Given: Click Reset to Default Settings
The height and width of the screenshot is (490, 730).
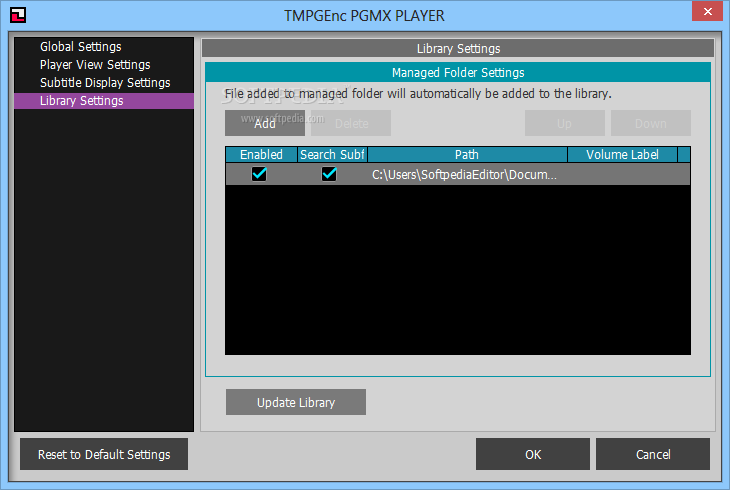Looking at the screenshot, I should (x=104, y=454).
